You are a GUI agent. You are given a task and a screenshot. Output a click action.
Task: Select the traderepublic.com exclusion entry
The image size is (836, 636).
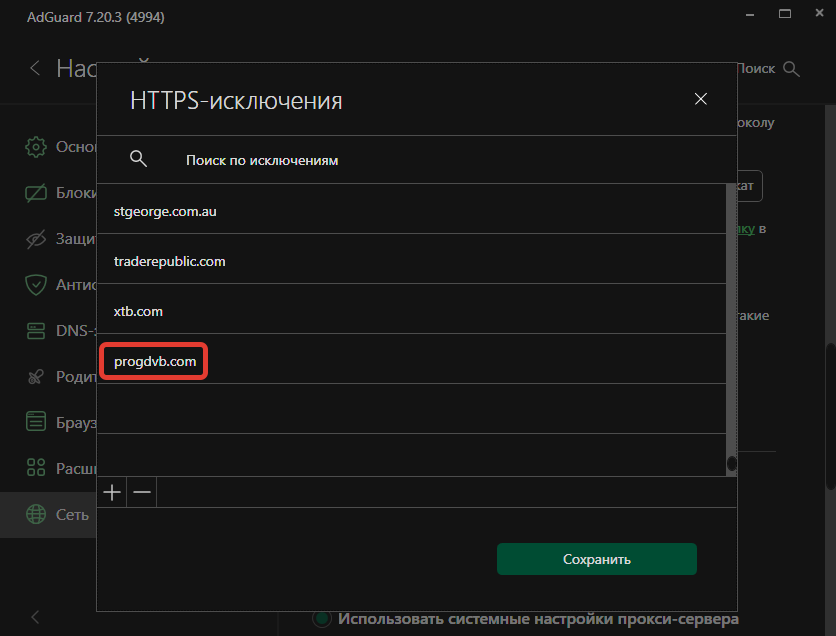pyautogui.click(x=170, y=261)
